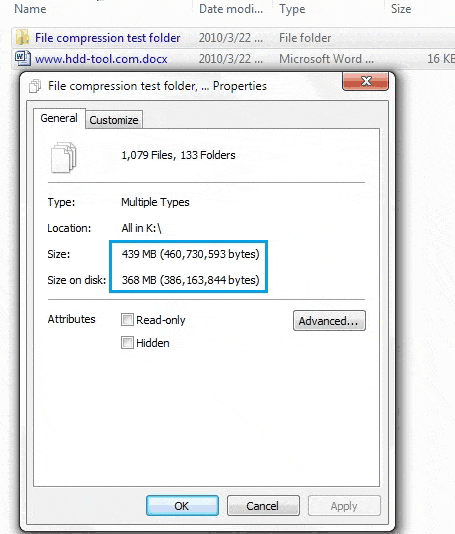
Task: Click the 1,079 Files, 133 Folders text
Action: click(x=178, y=155)
